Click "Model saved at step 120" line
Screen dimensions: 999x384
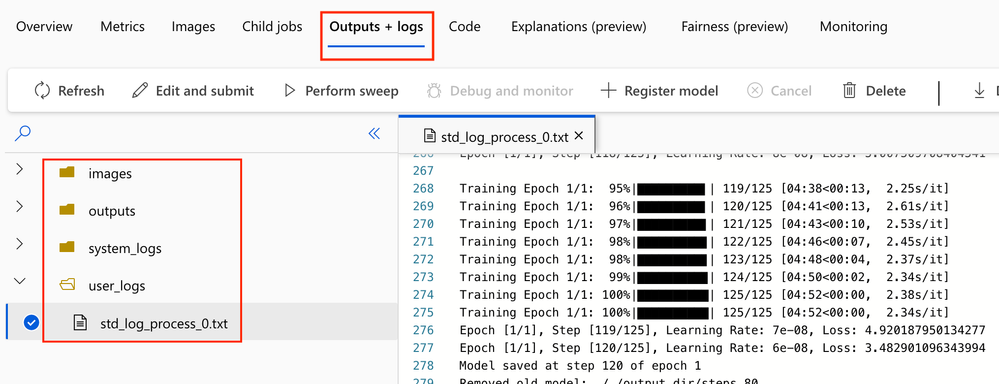[580, 366]
